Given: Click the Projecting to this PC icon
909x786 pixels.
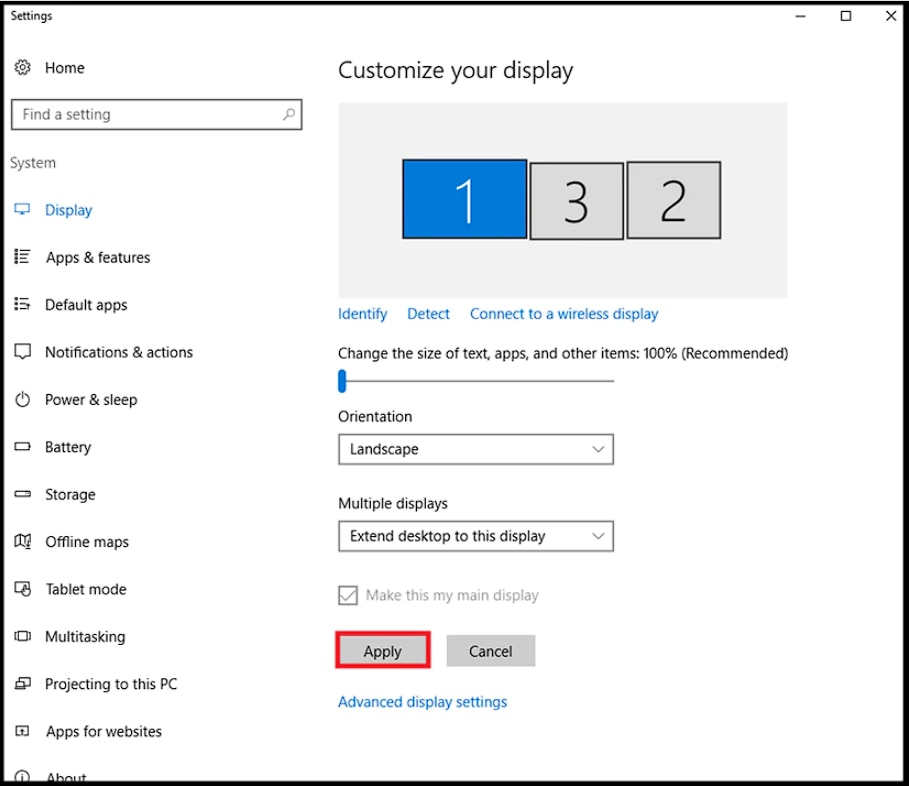Looking at the screenshot, I should coord(23,684).
